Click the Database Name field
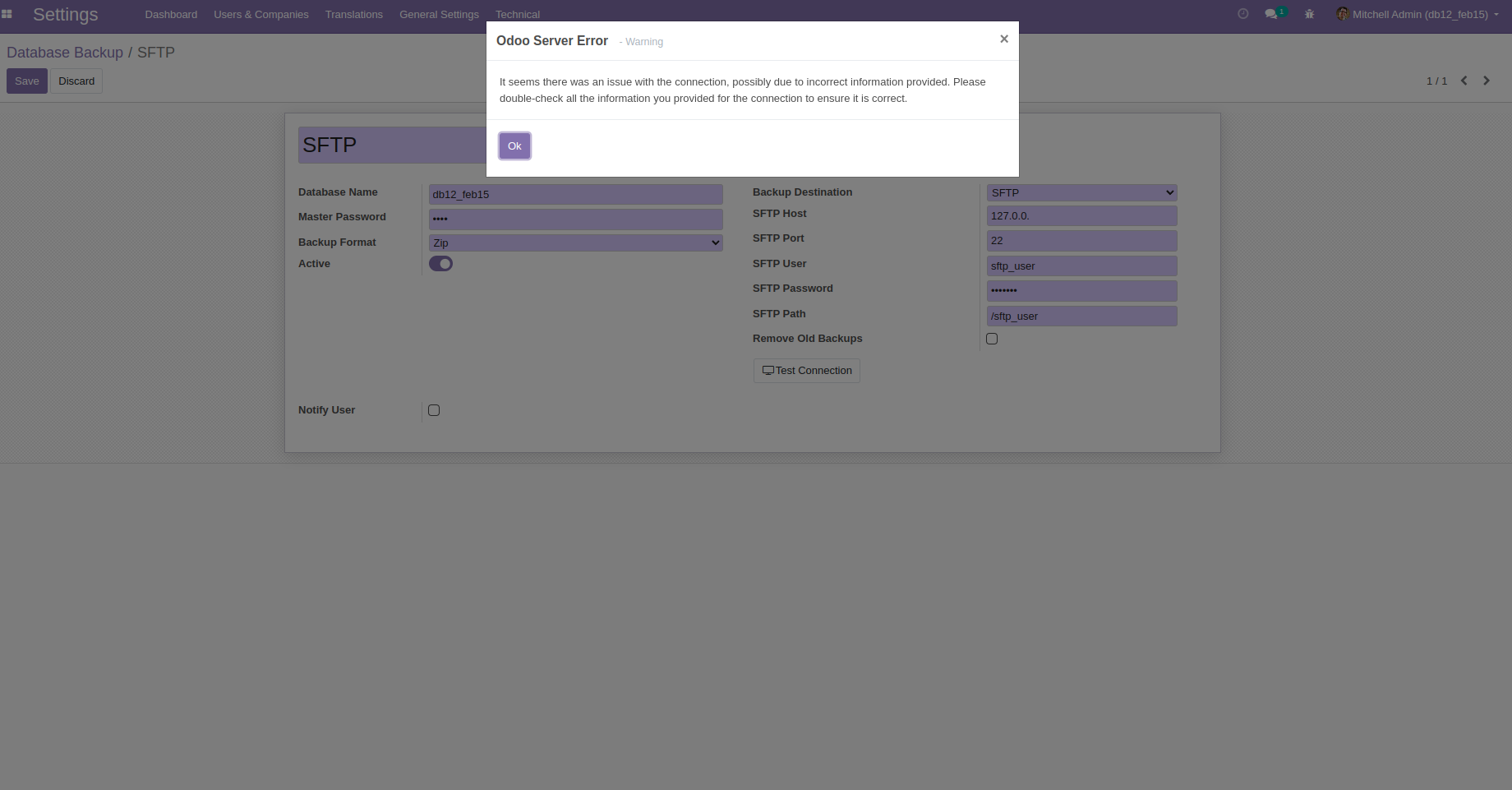 coord(576,195)
